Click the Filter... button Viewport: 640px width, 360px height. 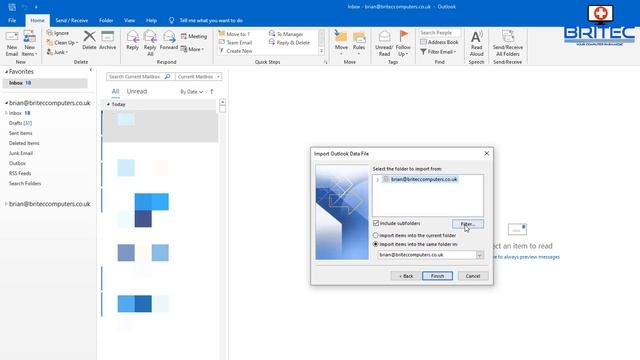pyautogui.click(x=468, y=224)
